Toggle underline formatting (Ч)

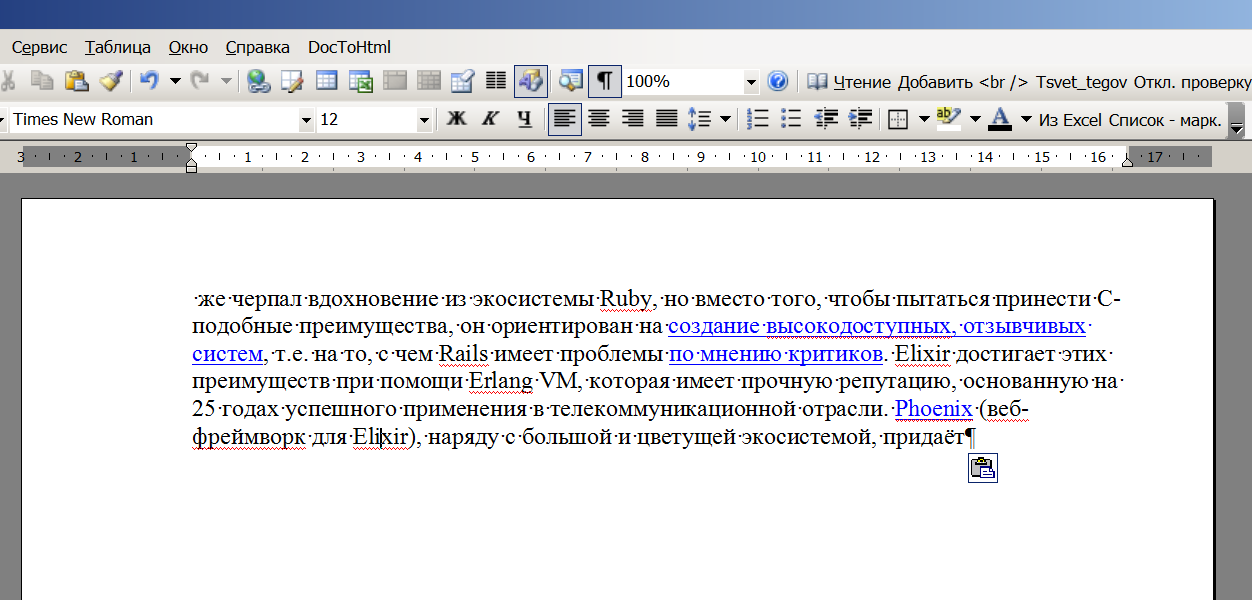(524, 120)
